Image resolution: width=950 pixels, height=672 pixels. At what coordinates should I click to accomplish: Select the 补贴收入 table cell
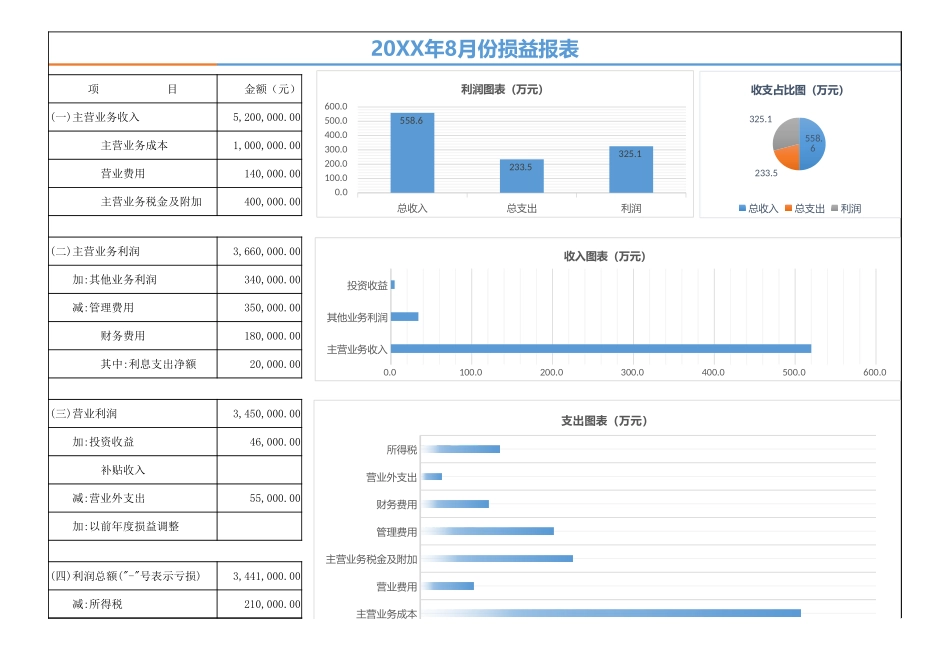[133, 470]
